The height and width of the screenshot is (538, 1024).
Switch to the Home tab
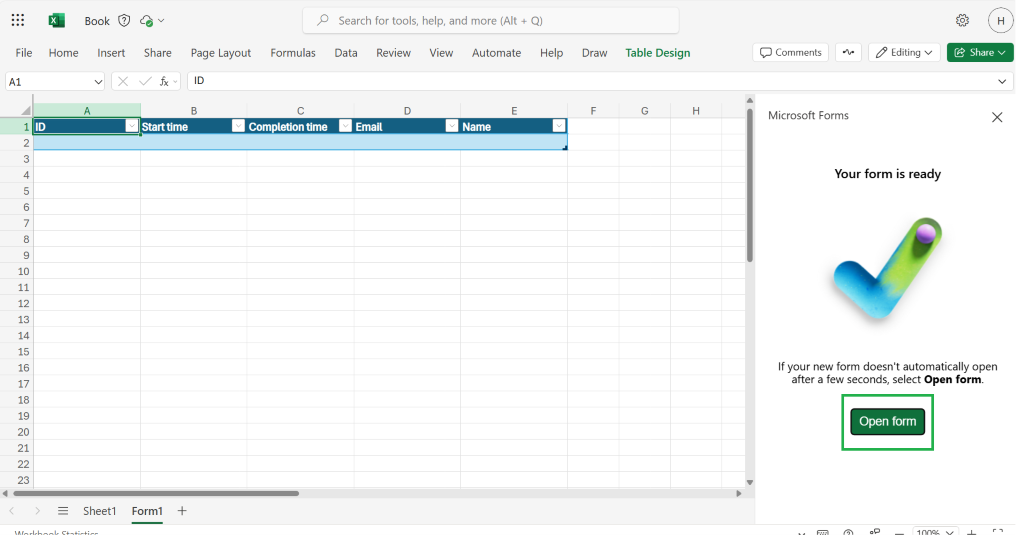pyautogui.click(x=63, y=53)
